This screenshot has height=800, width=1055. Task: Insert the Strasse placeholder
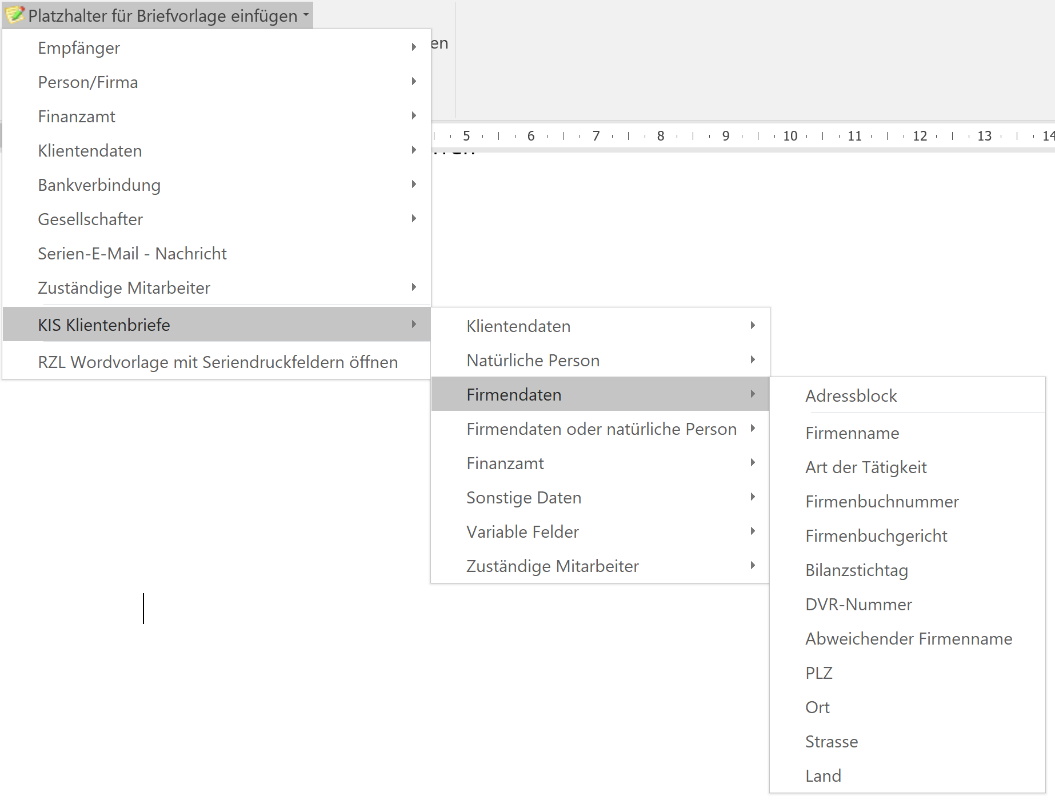click(831, 742)
